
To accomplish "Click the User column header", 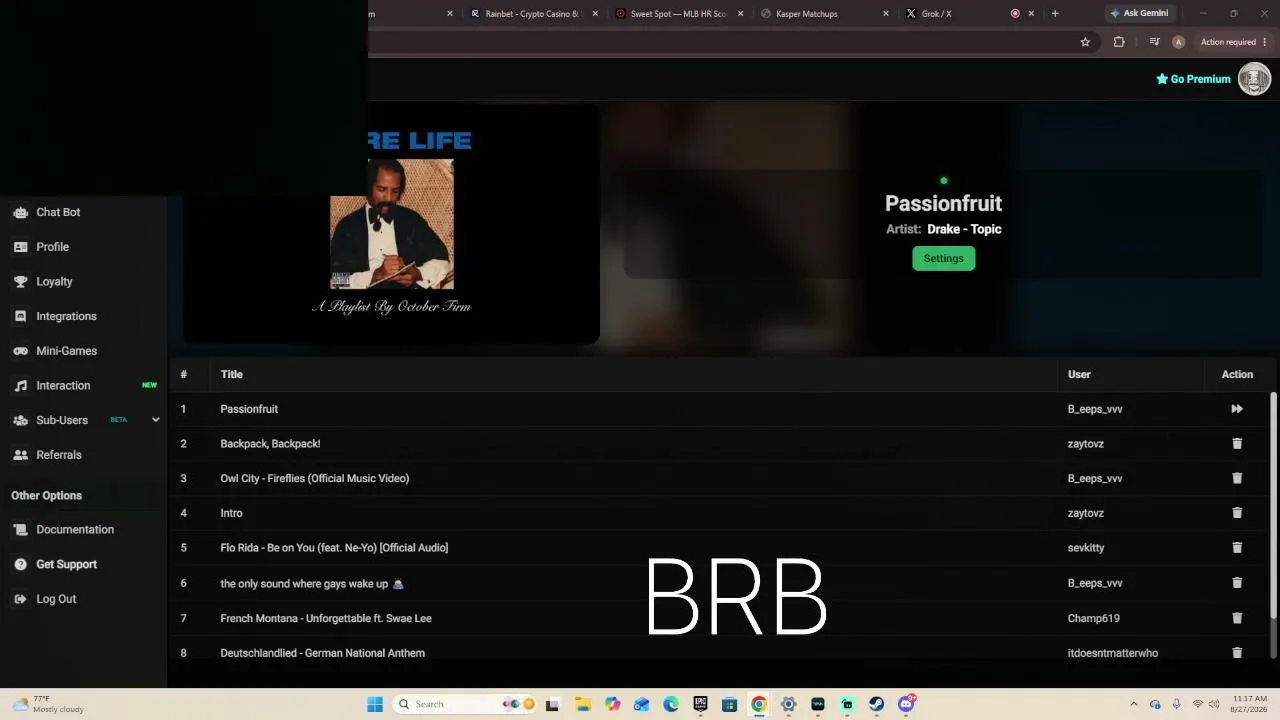I will pyautogui.click(x=1079, y=375).
